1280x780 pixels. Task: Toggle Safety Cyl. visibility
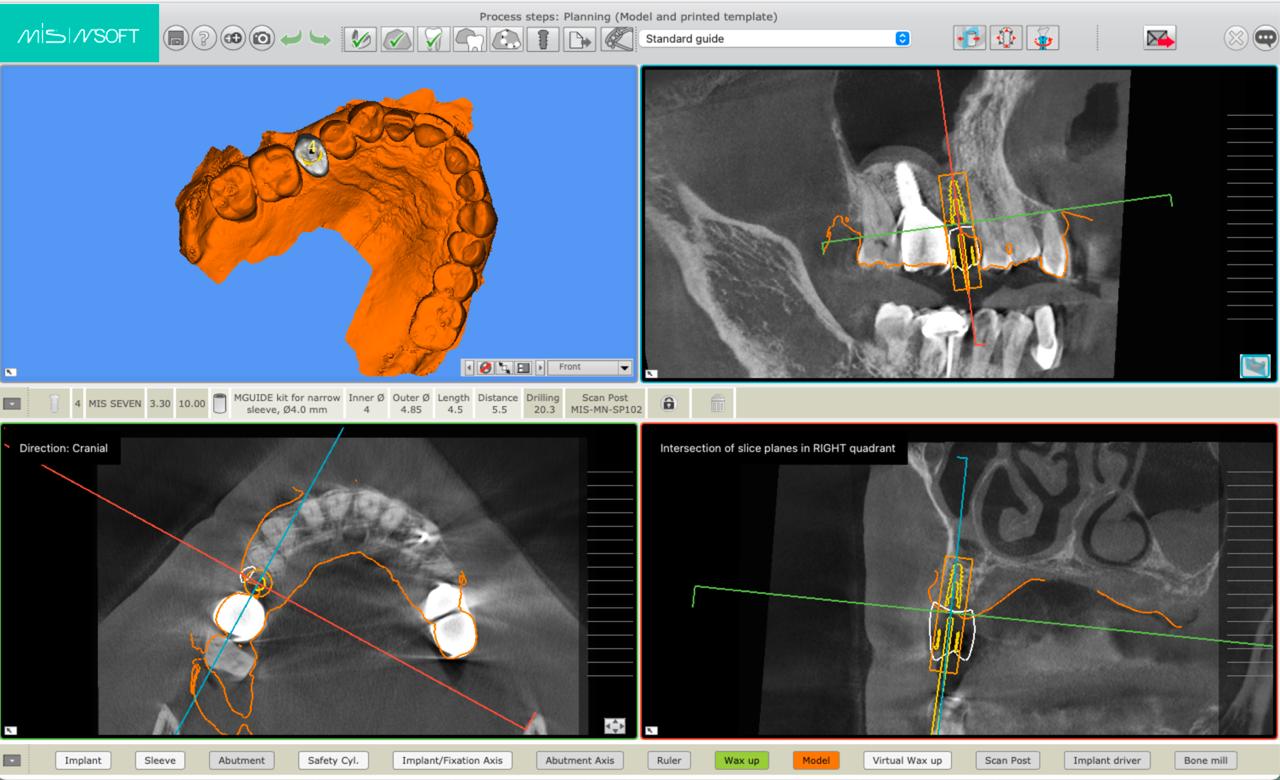pos(333,761)
